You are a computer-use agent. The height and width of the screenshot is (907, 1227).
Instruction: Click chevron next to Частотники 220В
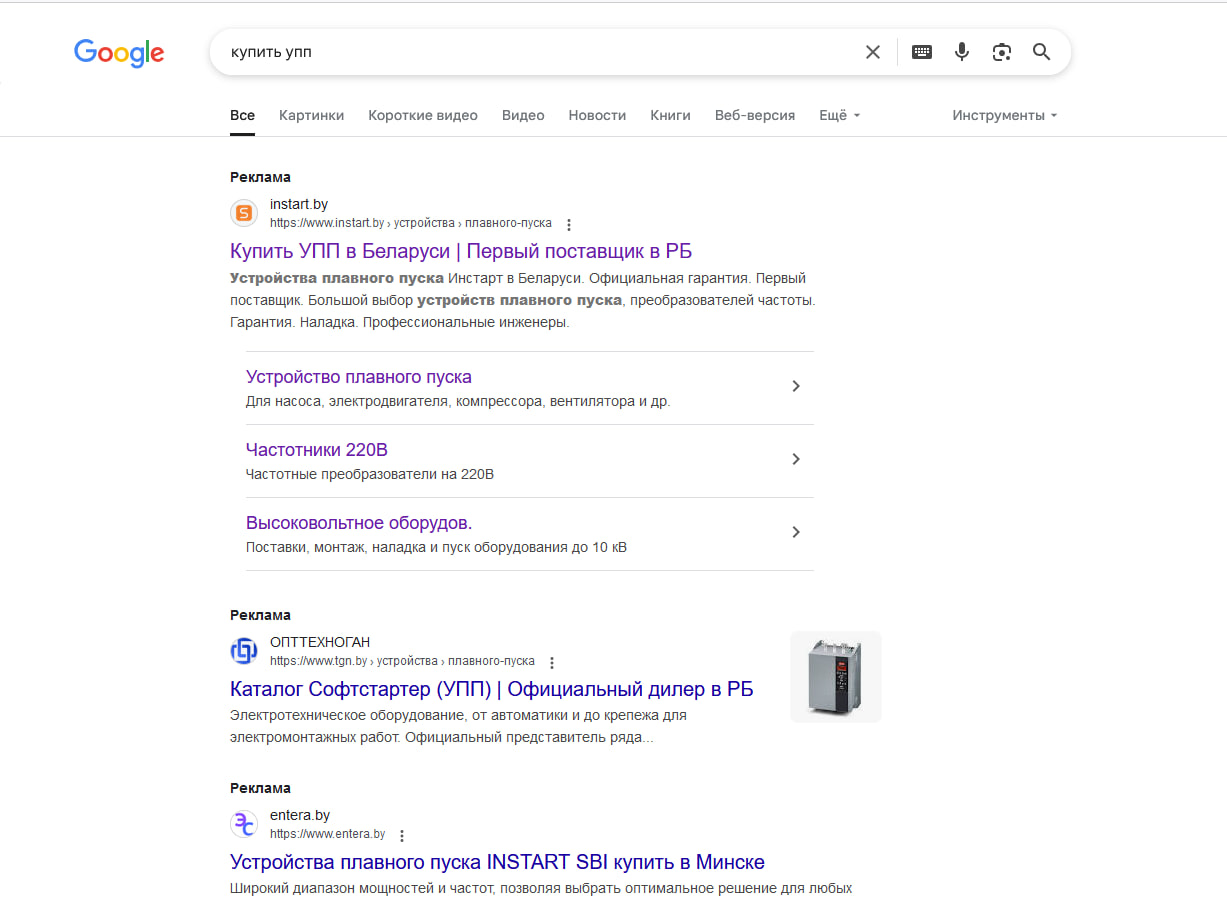[796, 459]
